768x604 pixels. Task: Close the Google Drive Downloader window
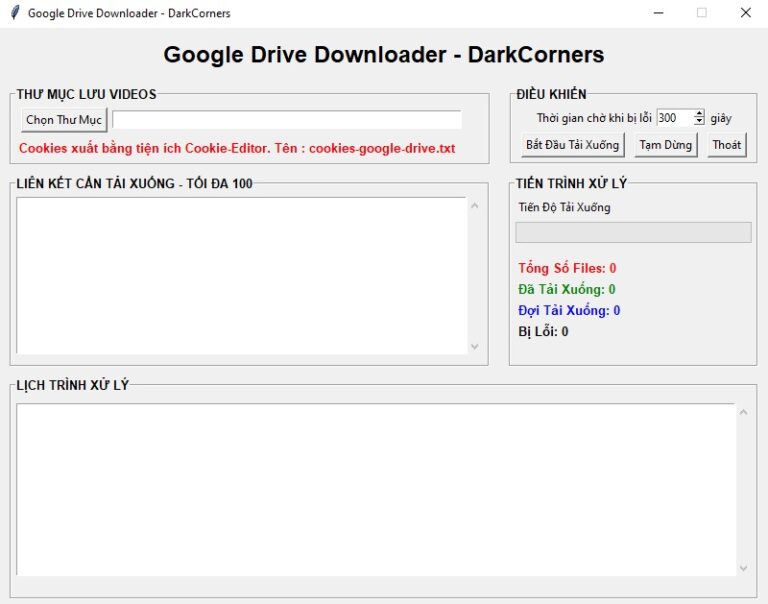[x=745, y=13]
